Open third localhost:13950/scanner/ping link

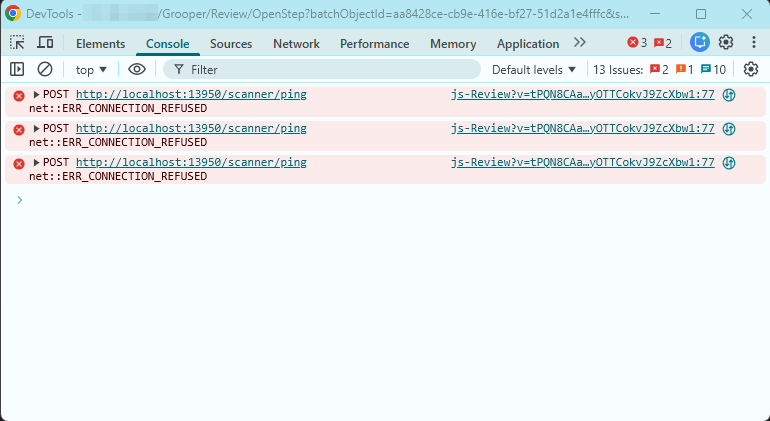[x=191, y=162]
